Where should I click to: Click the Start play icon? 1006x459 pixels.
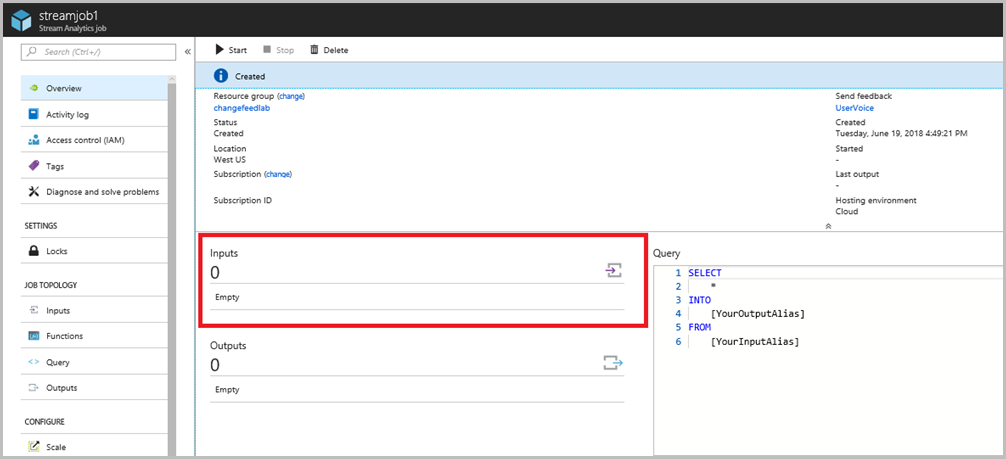tap(219, 49)
